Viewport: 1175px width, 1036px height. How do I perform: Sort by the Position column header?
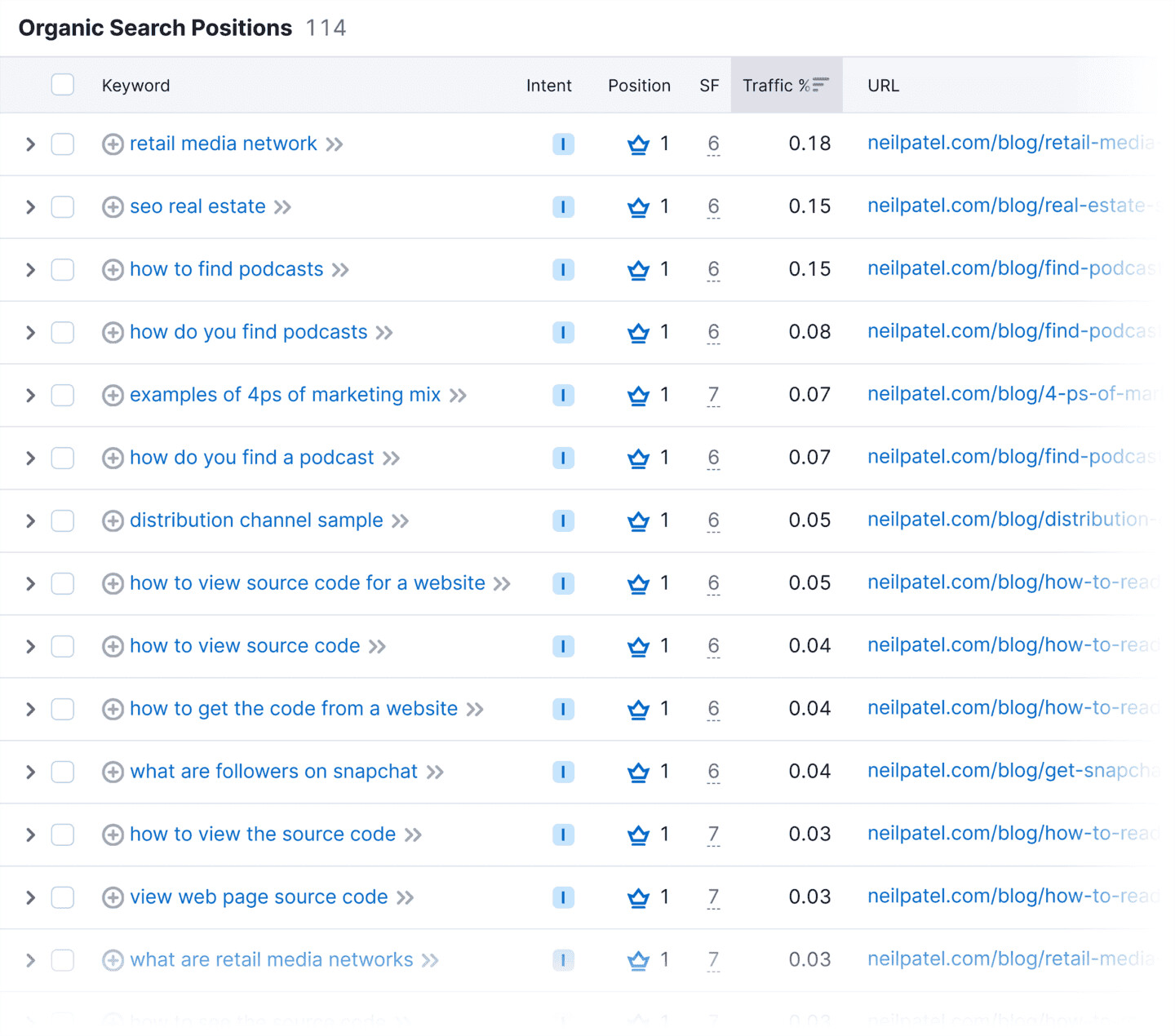coord(639,86)
